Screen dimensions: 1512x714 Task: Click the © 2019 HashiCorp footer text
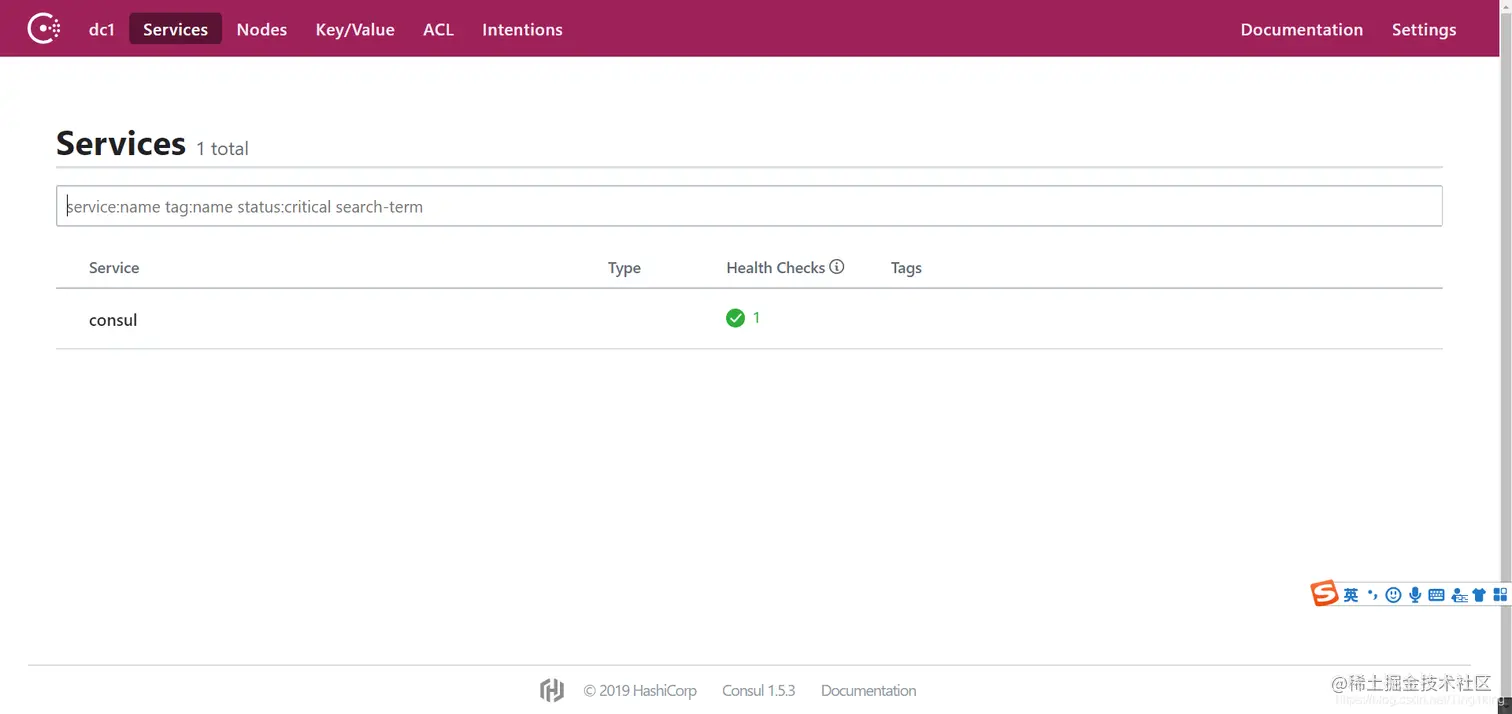pos(640,691)
